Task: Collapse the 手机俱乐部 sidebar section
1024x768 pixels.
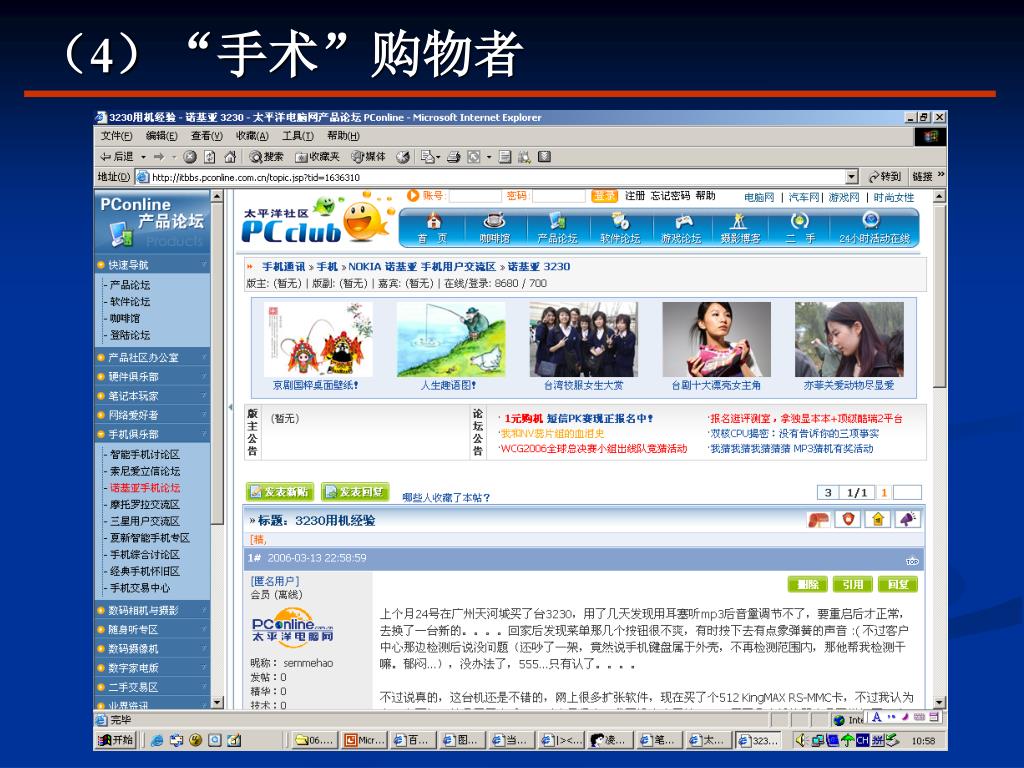Action: tap(152, 434)
